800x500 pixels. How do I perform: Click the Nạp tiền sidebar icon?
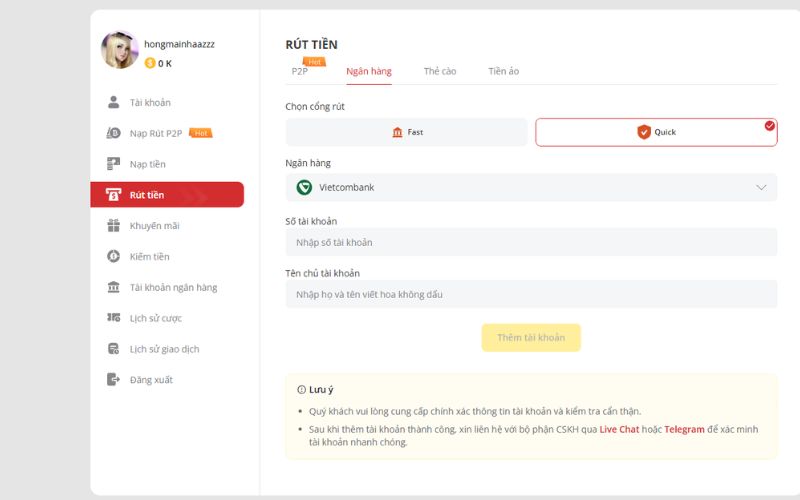(x=113, y=164)
